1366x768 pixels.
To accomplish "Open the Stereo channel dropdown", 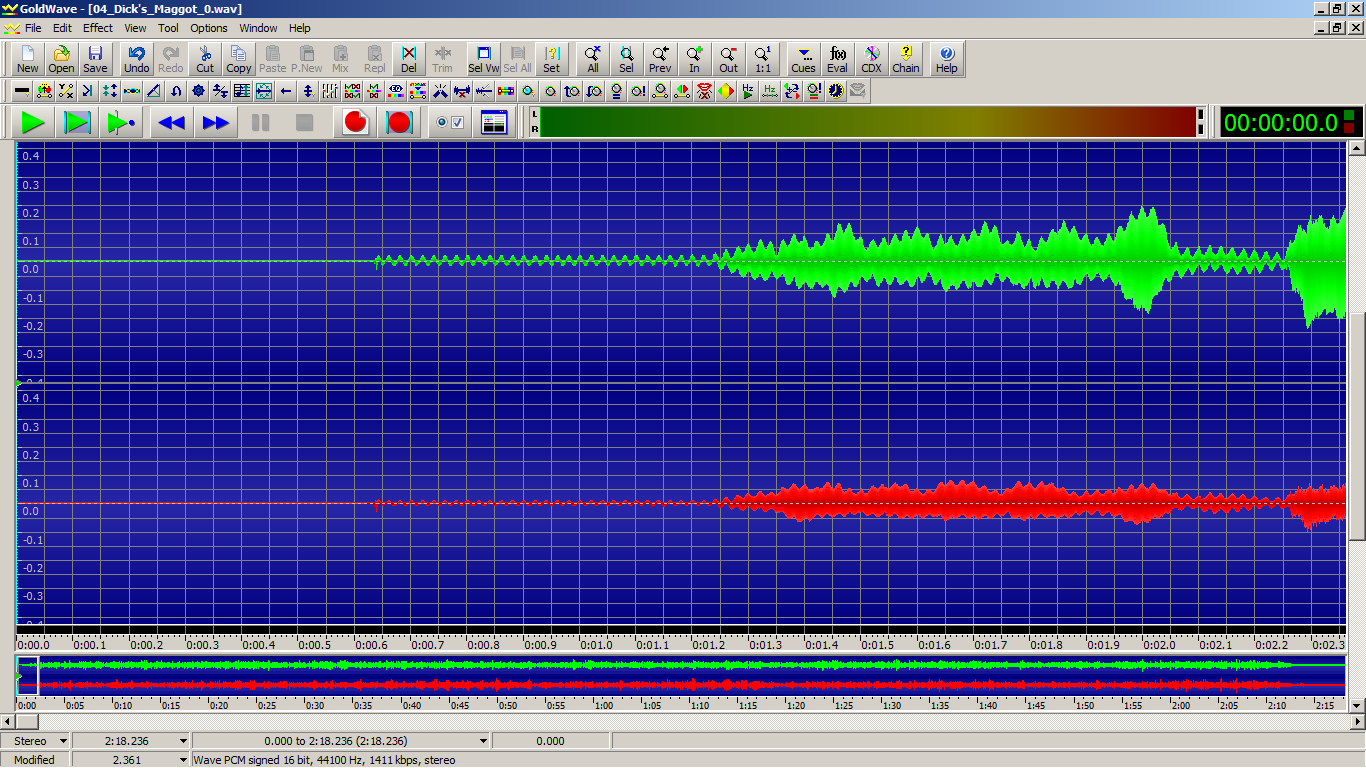I will click(x=63, y=741).
